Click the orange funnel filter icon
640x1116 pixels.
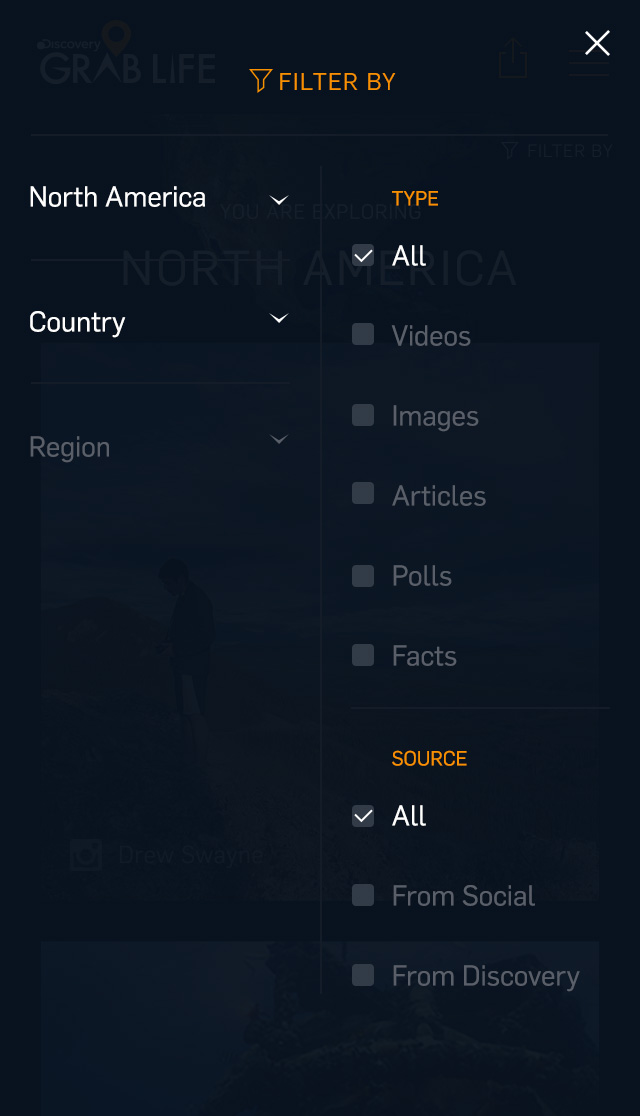coord(260,81)
